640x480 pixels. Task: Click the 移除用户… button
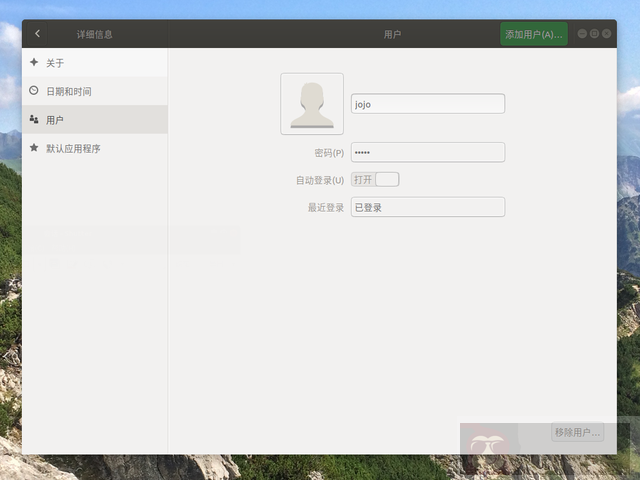(x=577, y=433)
